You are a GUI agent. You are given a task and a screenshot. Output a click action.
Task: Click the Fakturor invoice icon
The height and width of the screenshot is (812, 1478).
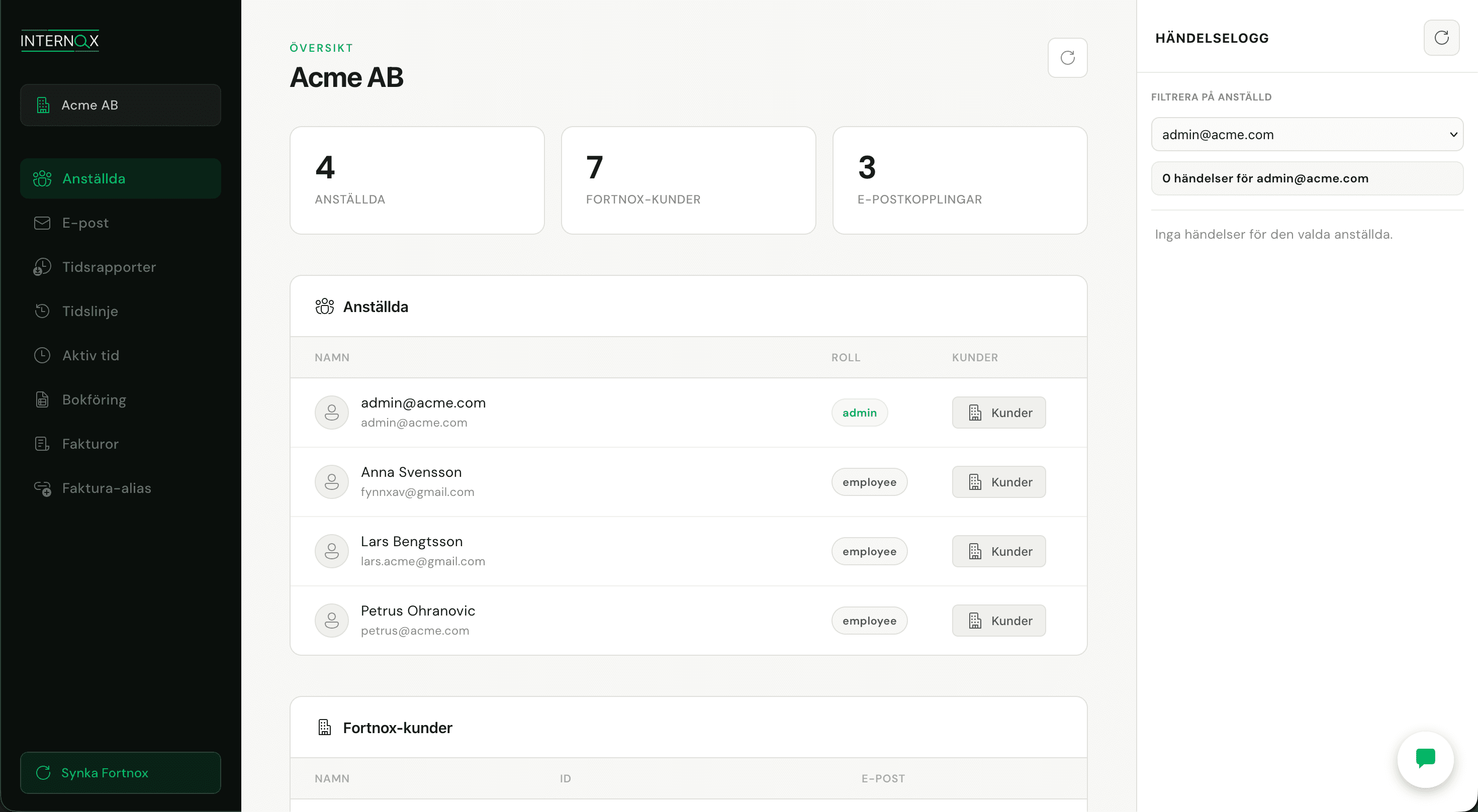[42, 443]
